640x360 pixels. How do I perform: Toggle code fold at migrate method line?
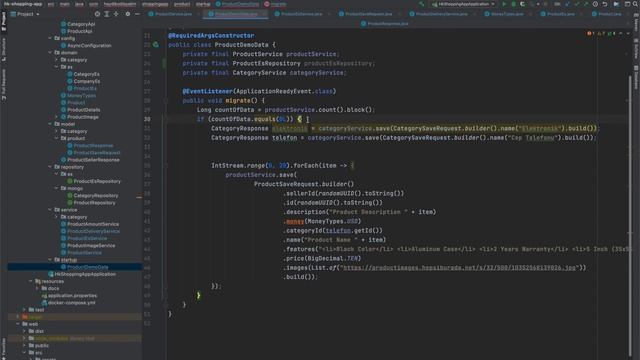click(x=166, y=100)
